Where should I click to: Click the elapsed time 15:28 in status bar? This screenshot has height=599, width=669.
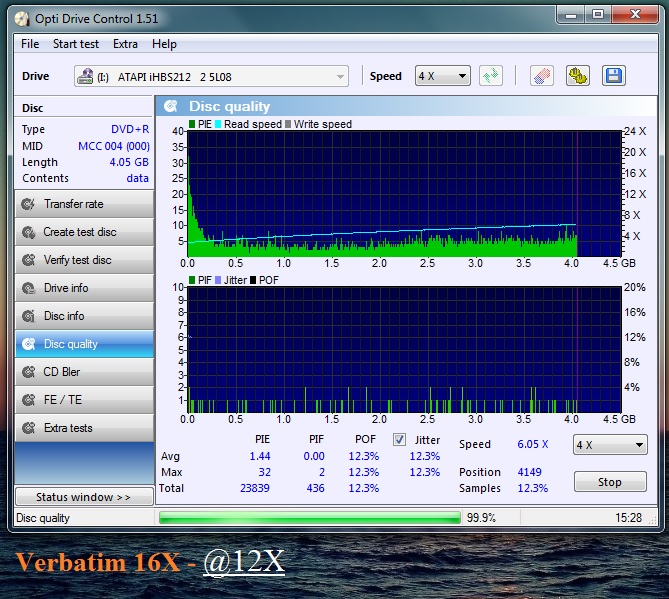tap(628, 518)
